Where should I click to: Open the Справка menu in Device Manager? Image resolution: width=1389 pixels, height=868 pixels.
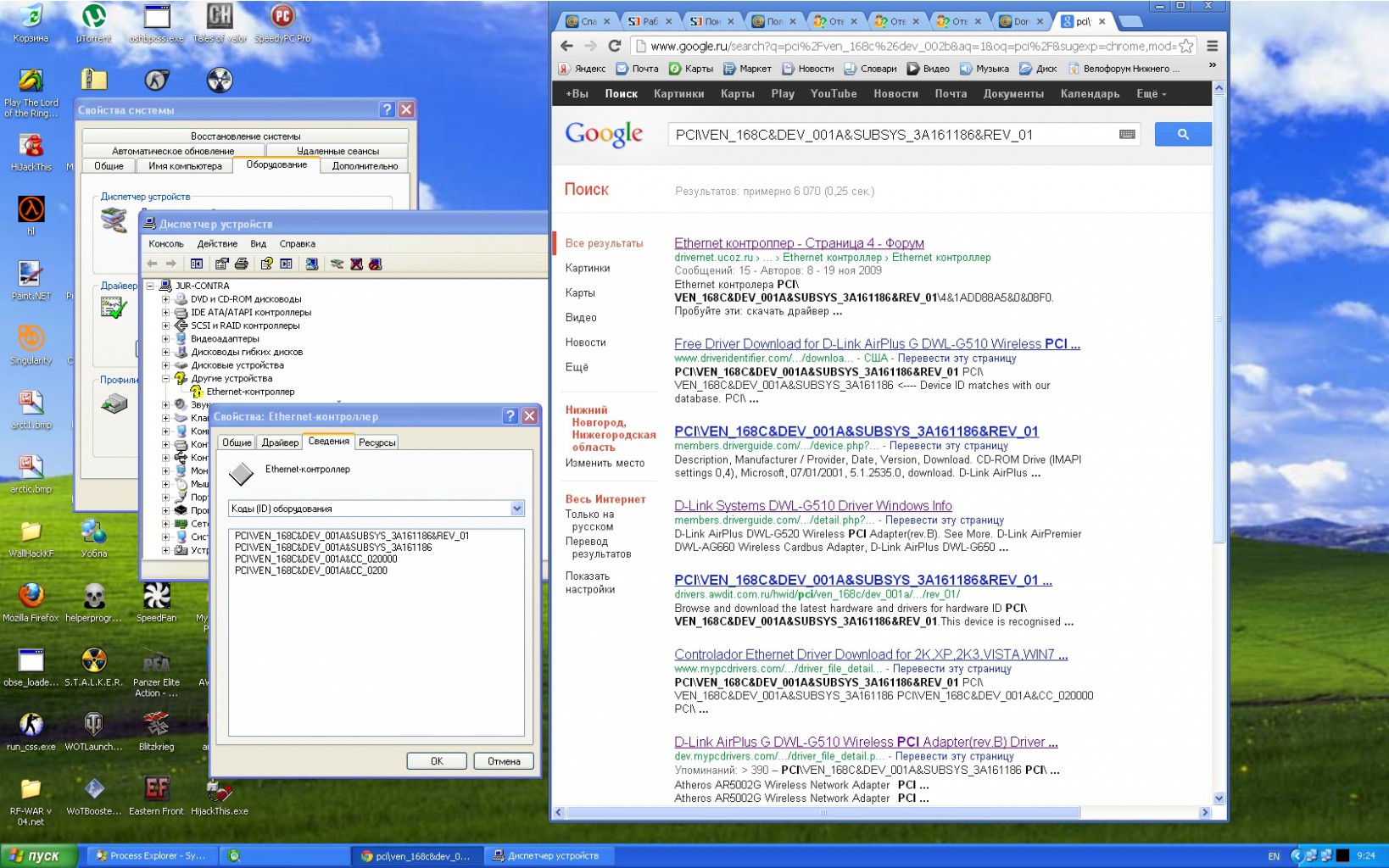tap(297, 243)
